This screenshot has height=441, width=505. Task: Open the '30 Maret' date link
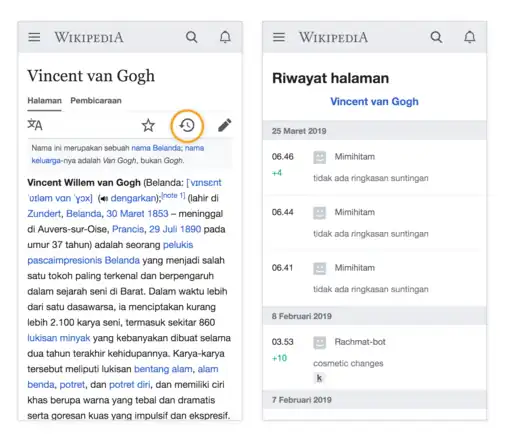(x=125, y=214)
